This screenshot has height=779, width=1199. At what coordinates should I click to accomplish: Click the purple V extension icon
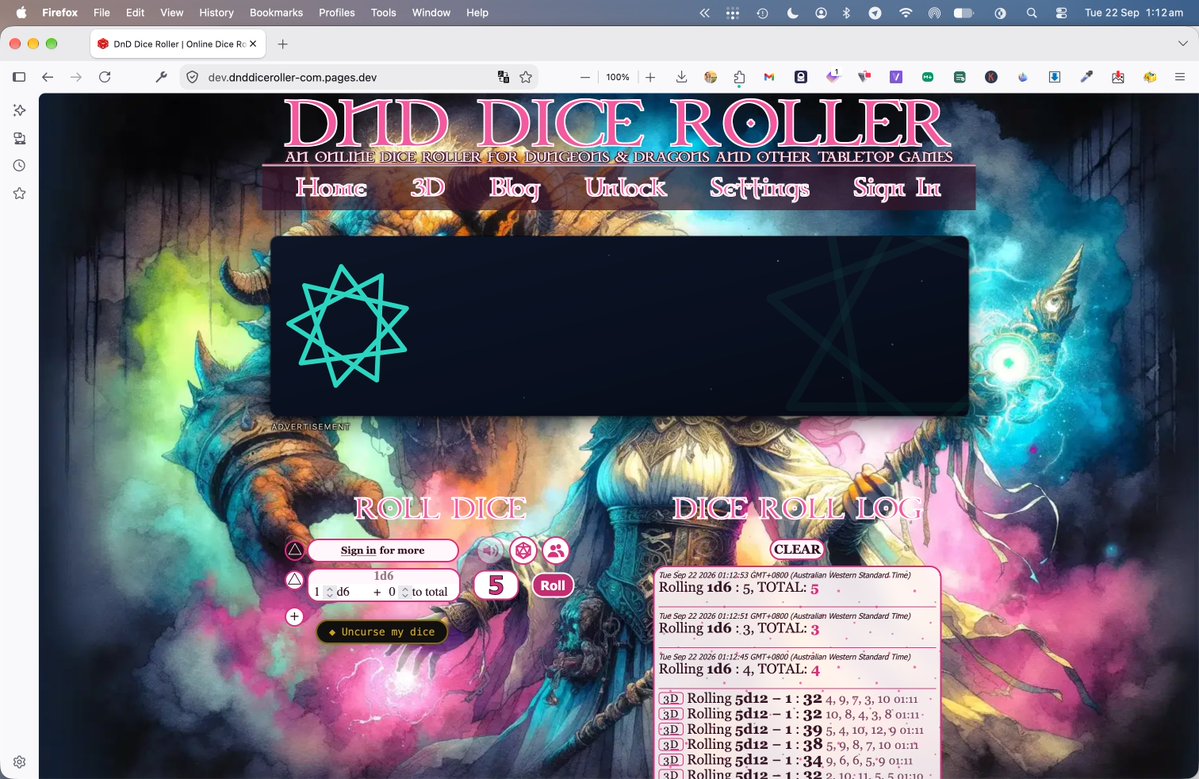point(895,77)
